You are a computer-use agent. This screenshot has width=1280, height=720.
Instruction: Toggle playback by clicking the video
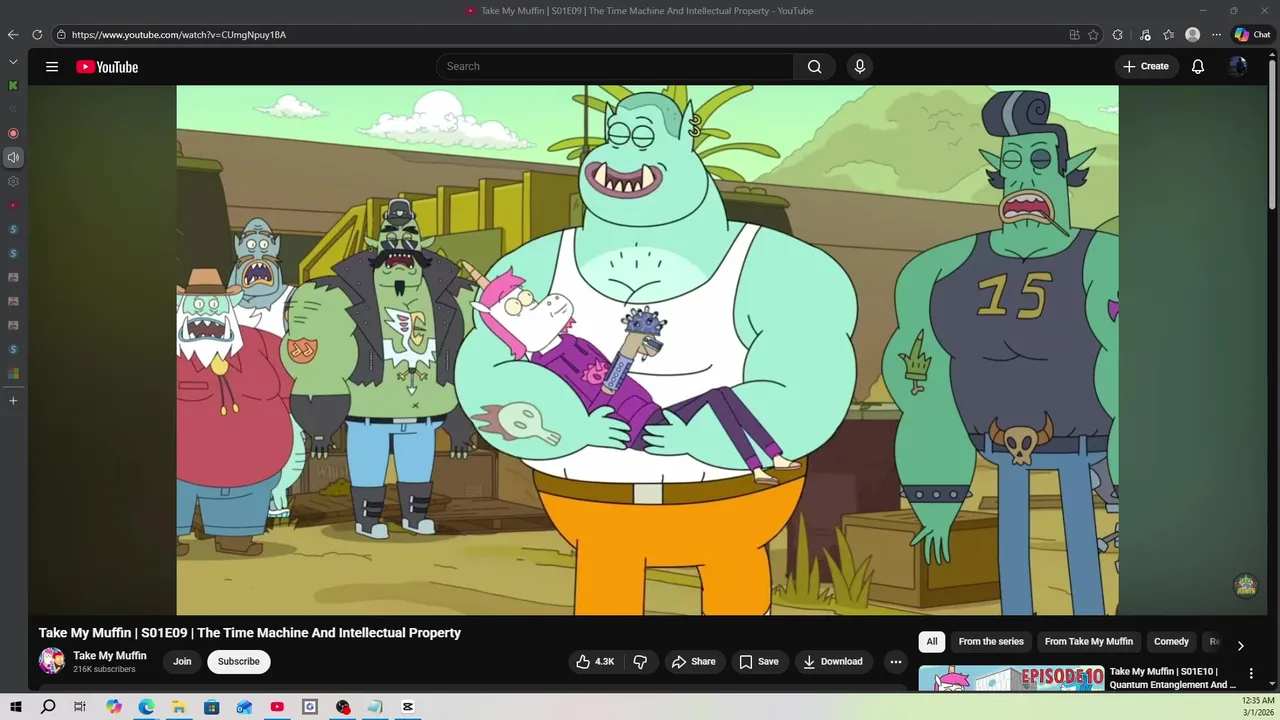(x=647, y=350)
